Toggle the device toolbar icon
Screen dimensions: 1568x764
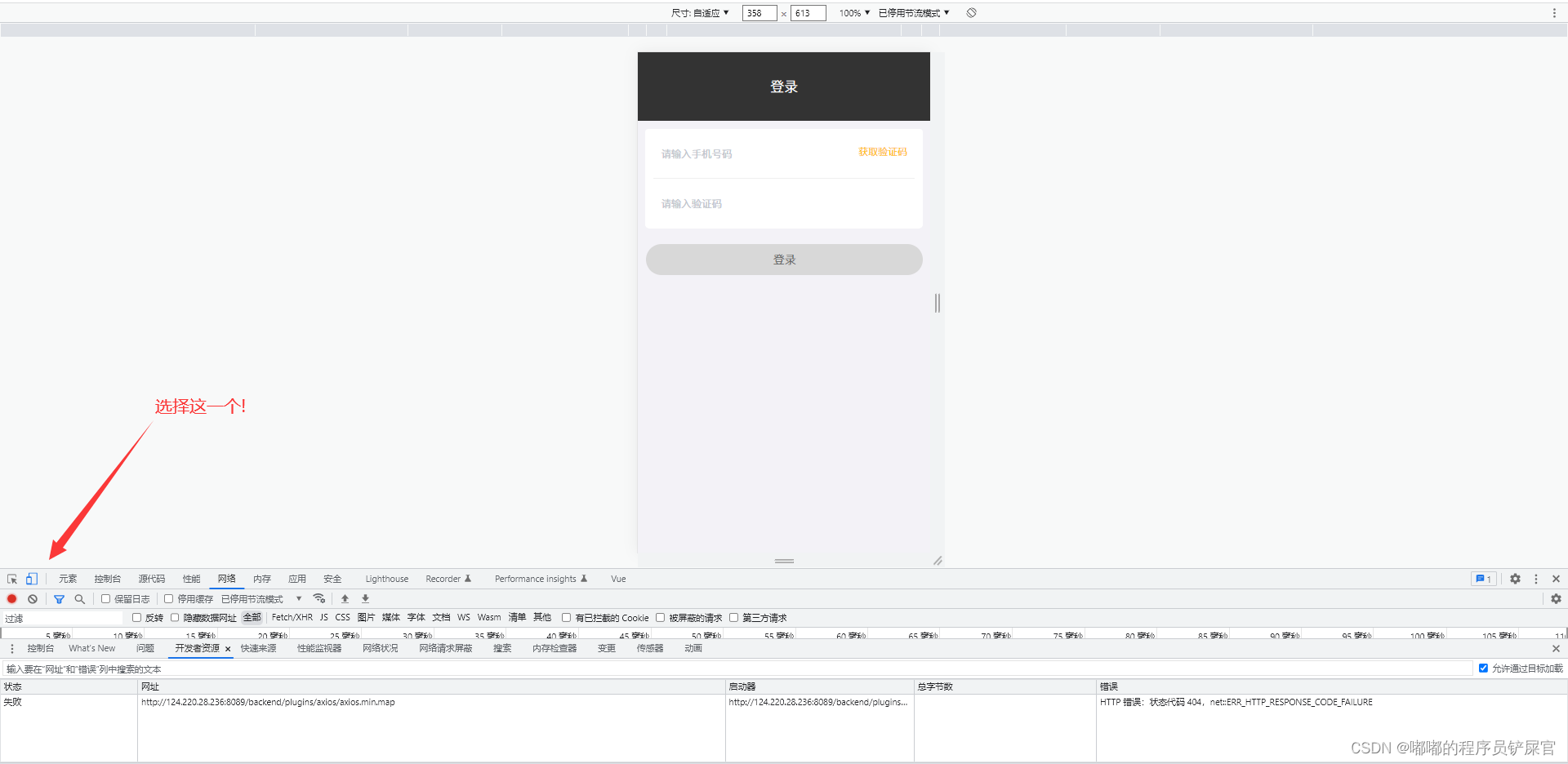[31, 579]
